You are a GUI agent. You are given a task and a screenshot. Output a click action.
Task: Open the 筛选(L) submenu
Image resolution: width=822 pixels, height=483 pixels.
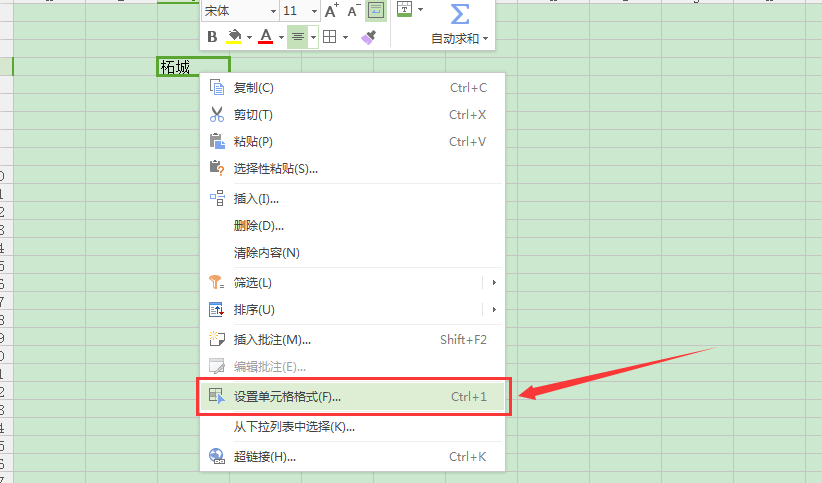(x=352, y=283)
